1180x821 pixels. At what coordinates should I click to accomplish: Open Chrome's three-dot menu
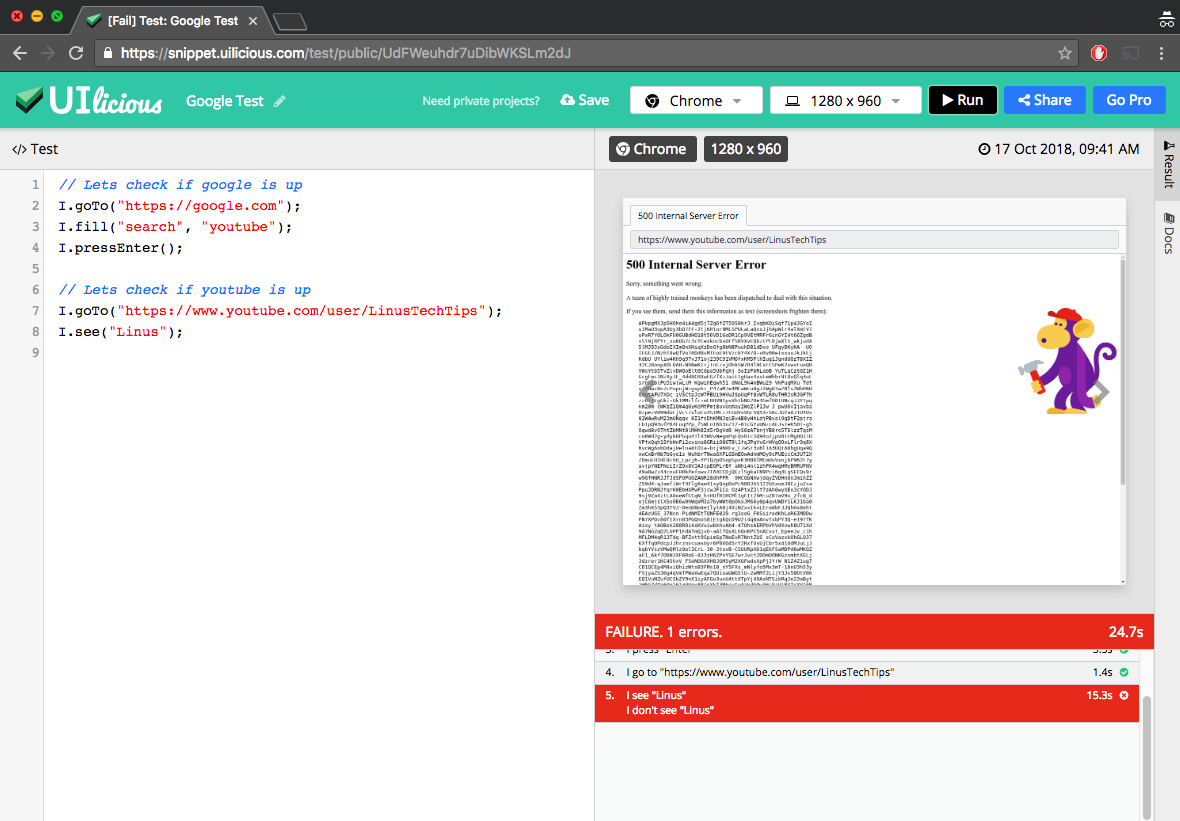point(1161,54)
